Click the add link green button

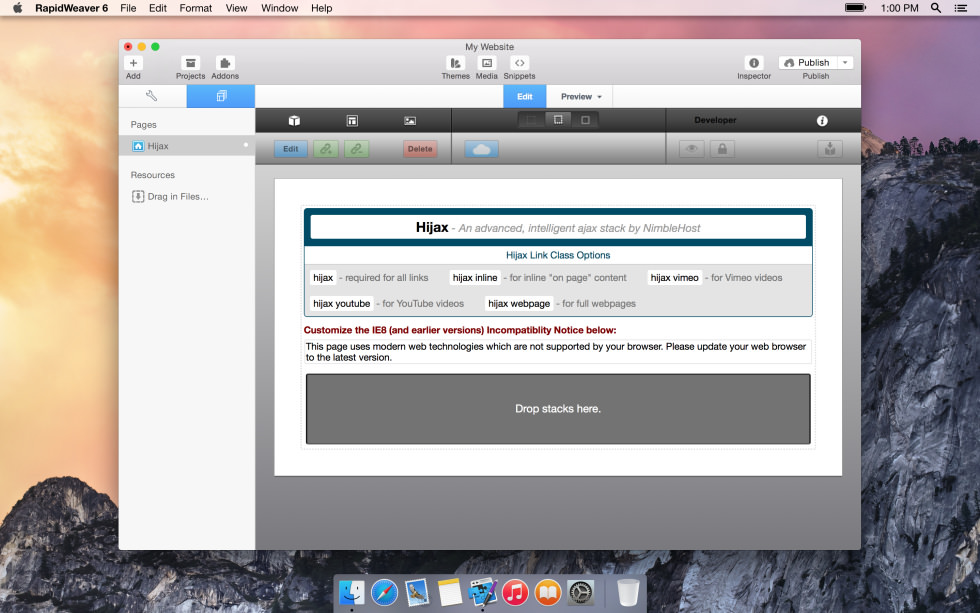click(x=326, y=149)
